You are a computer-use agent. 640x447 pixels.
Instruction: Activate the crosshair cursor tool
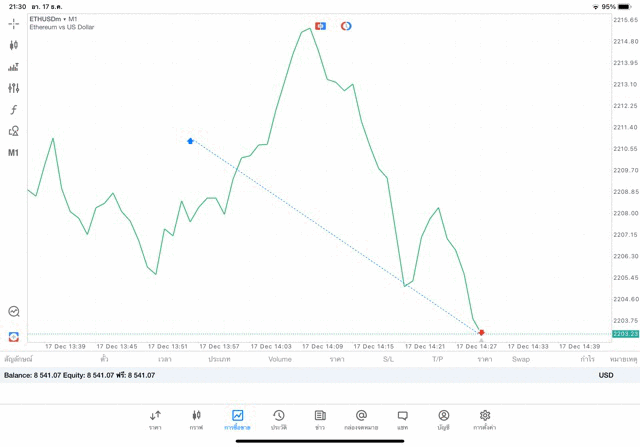13,23
